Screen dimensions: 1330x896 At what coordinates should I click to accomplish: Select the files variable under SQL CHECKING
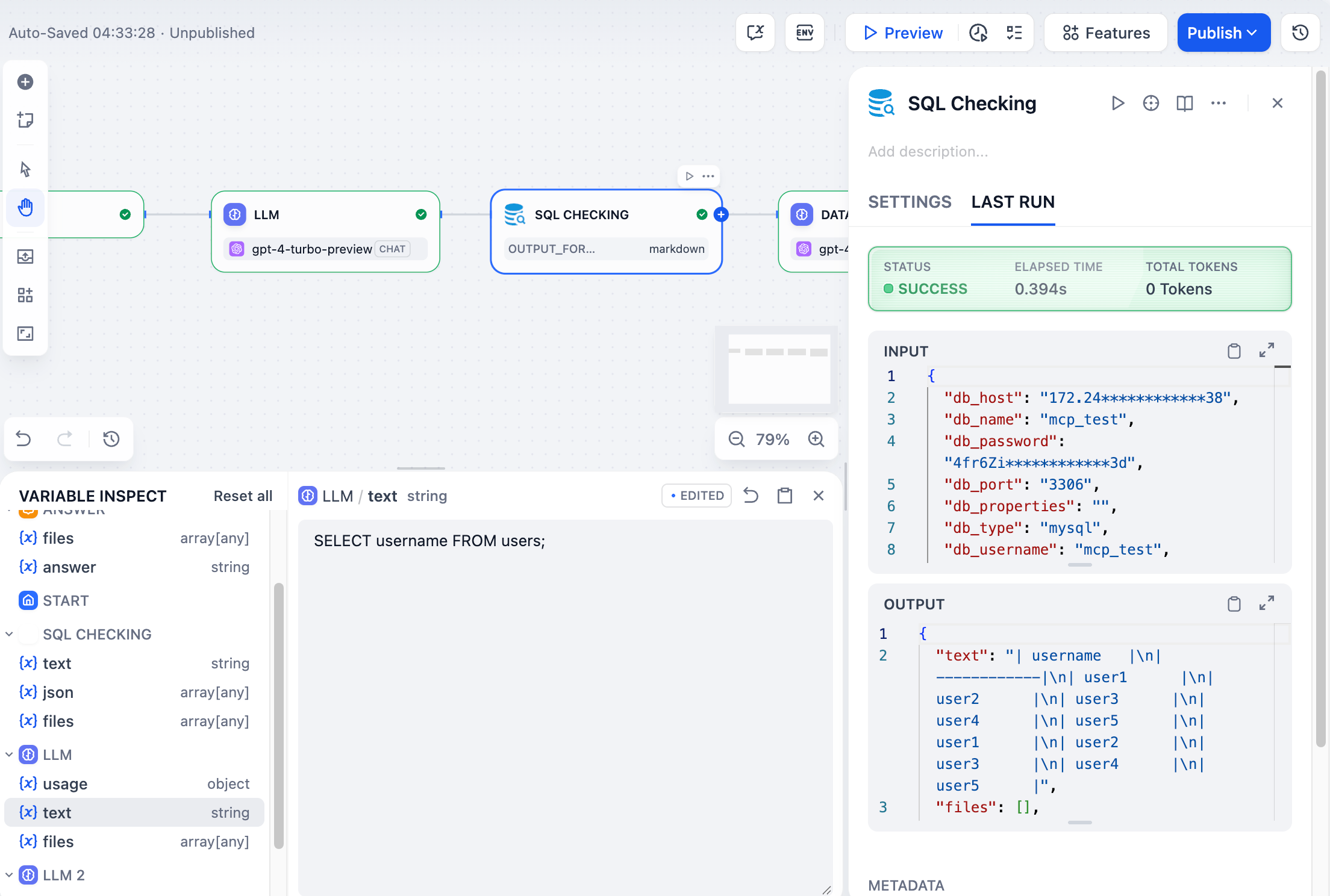click(134, 721)
